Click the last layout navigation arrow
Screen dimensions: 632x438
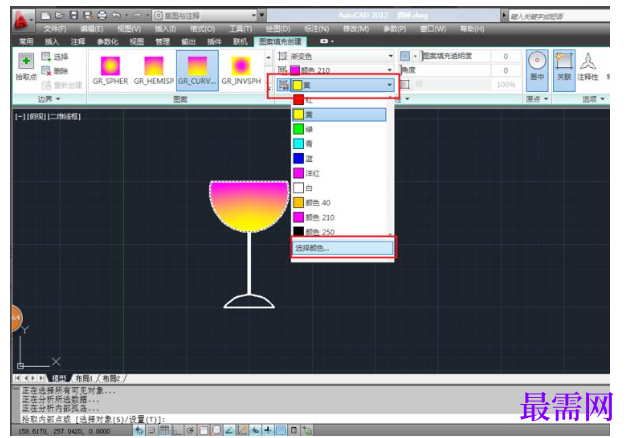(x=42, y=378)
